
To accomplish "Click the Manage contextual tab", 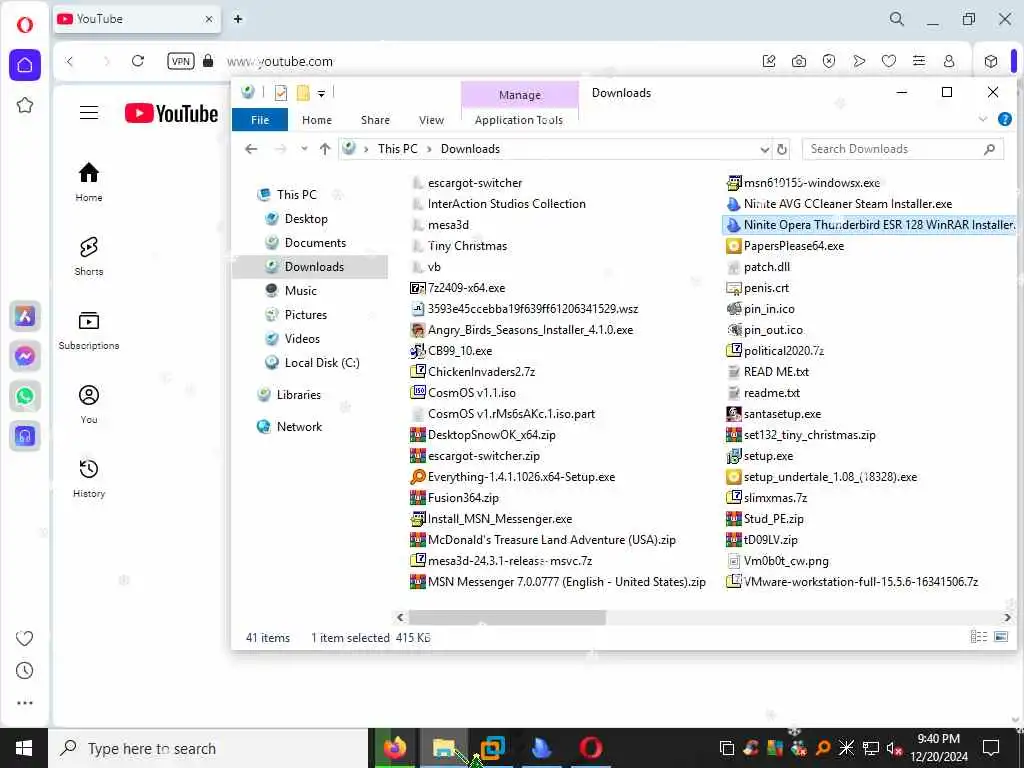I will click(520, 95).
